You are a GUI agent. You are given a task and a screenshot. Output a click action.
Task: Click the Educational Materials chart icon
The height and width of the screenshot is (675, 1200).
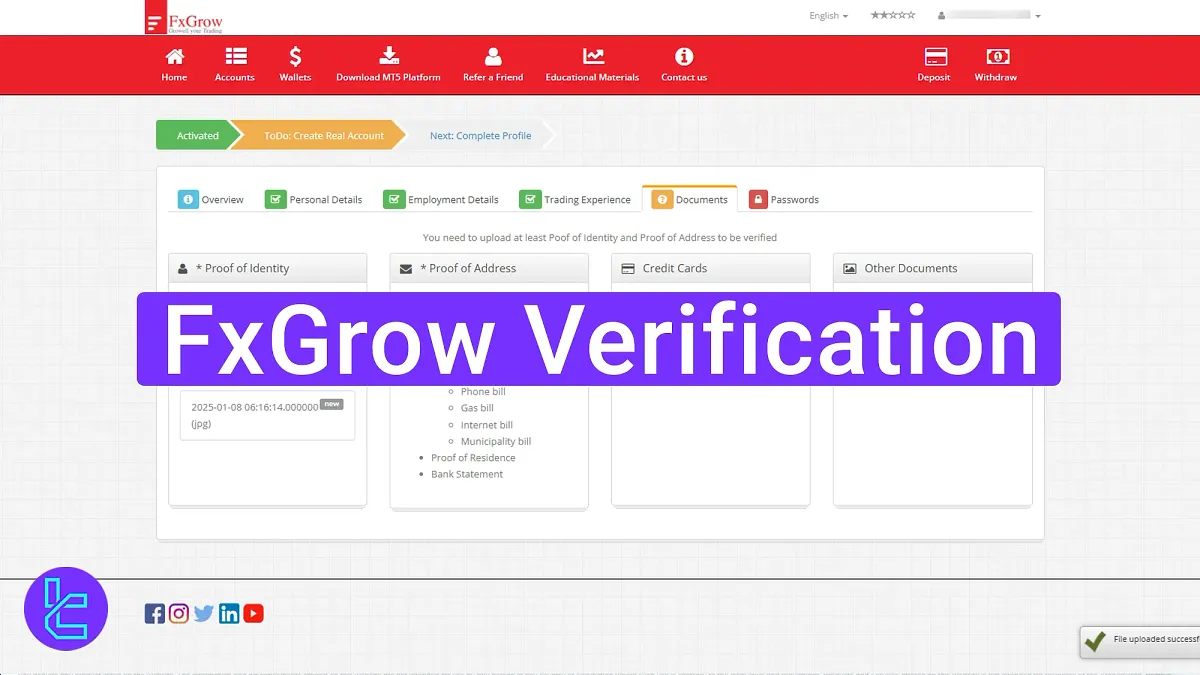(592, 57)
